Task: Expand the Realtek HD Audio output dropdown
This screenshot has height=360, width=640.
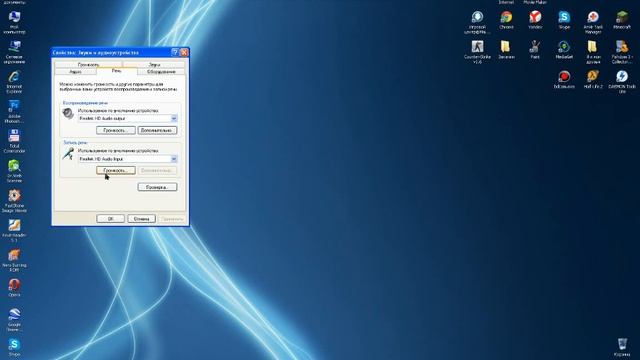Action: [174, 118]
